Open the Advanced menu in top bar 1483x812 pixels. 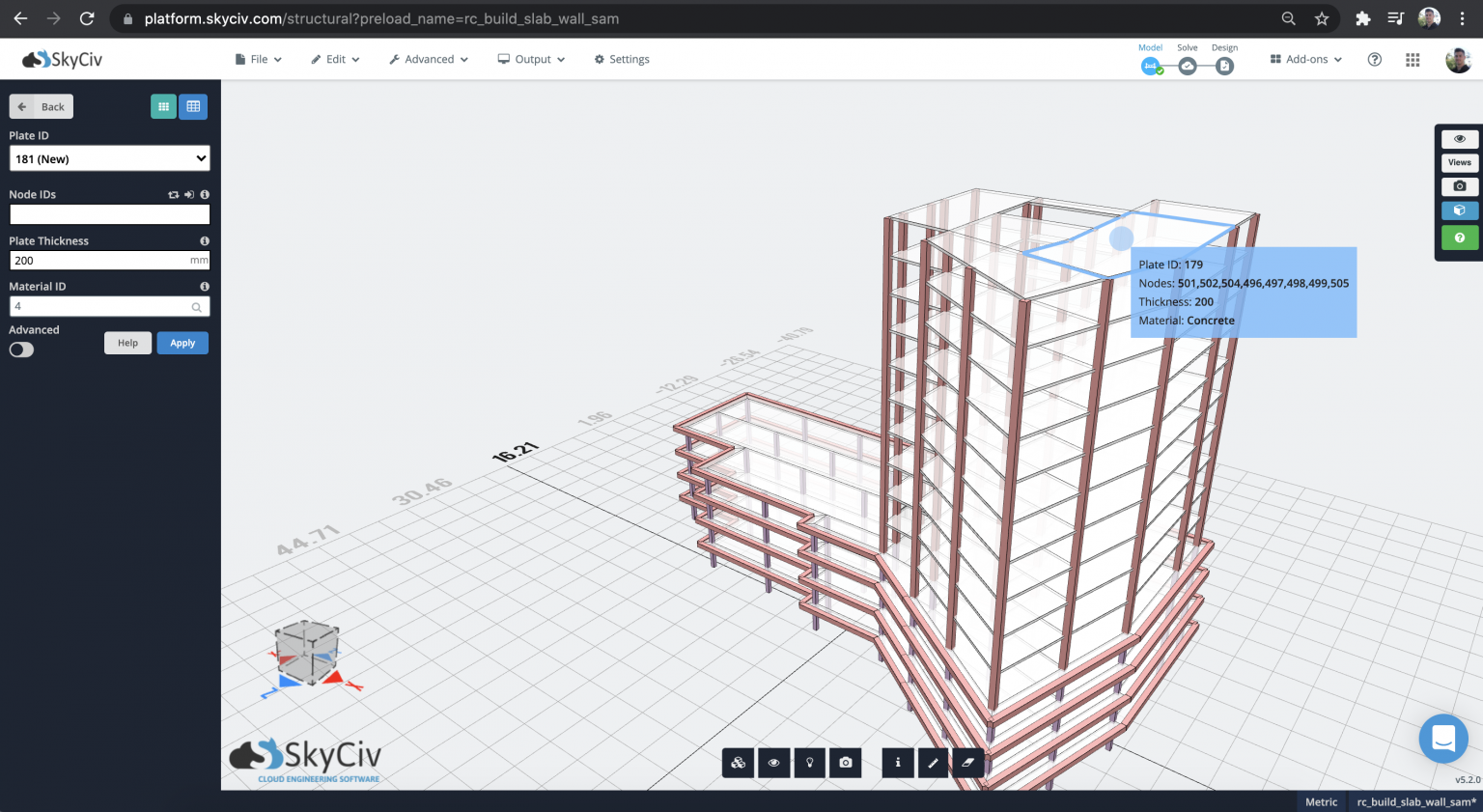tap(428, 59)
